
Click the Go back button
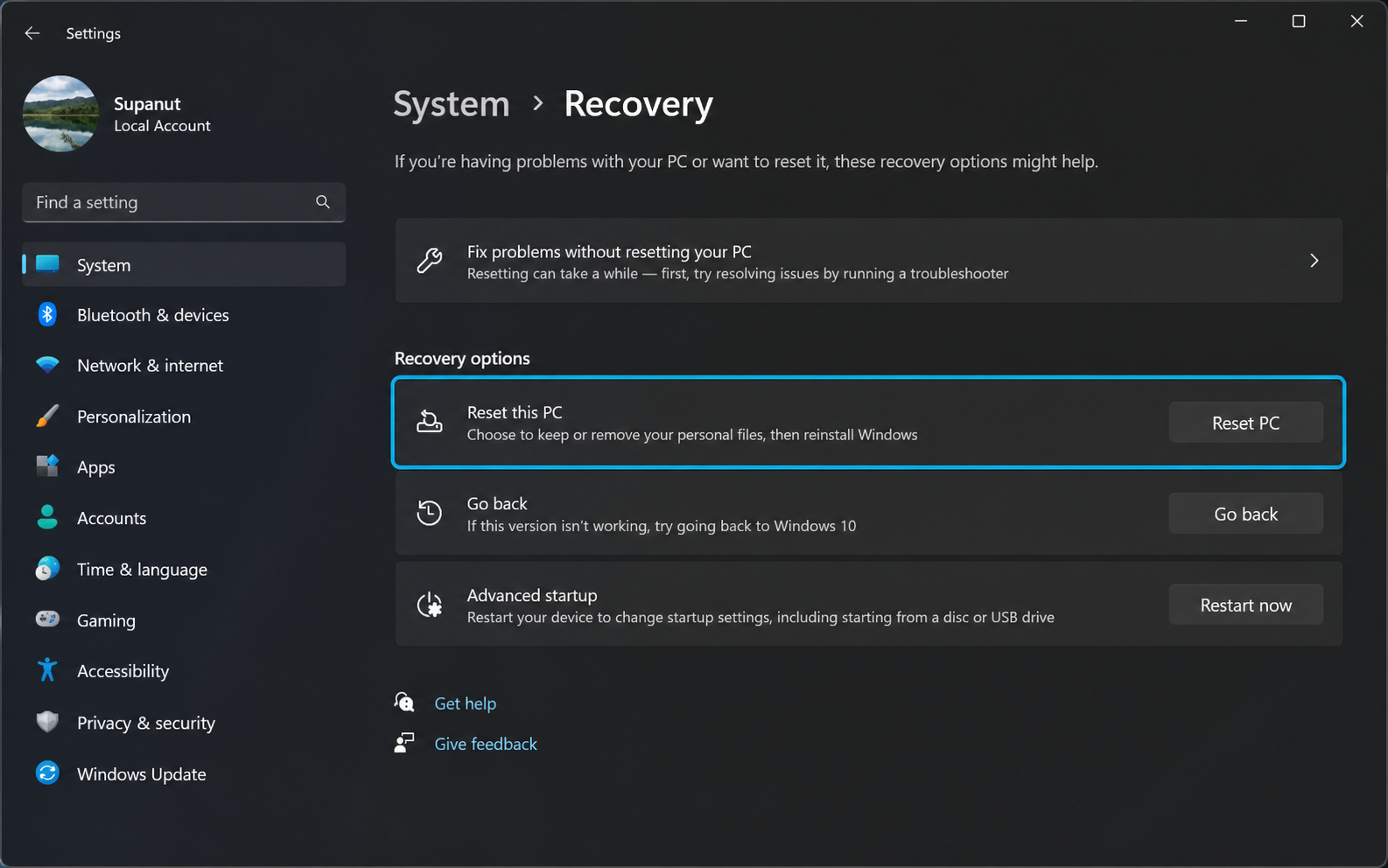click(1246, 514)
